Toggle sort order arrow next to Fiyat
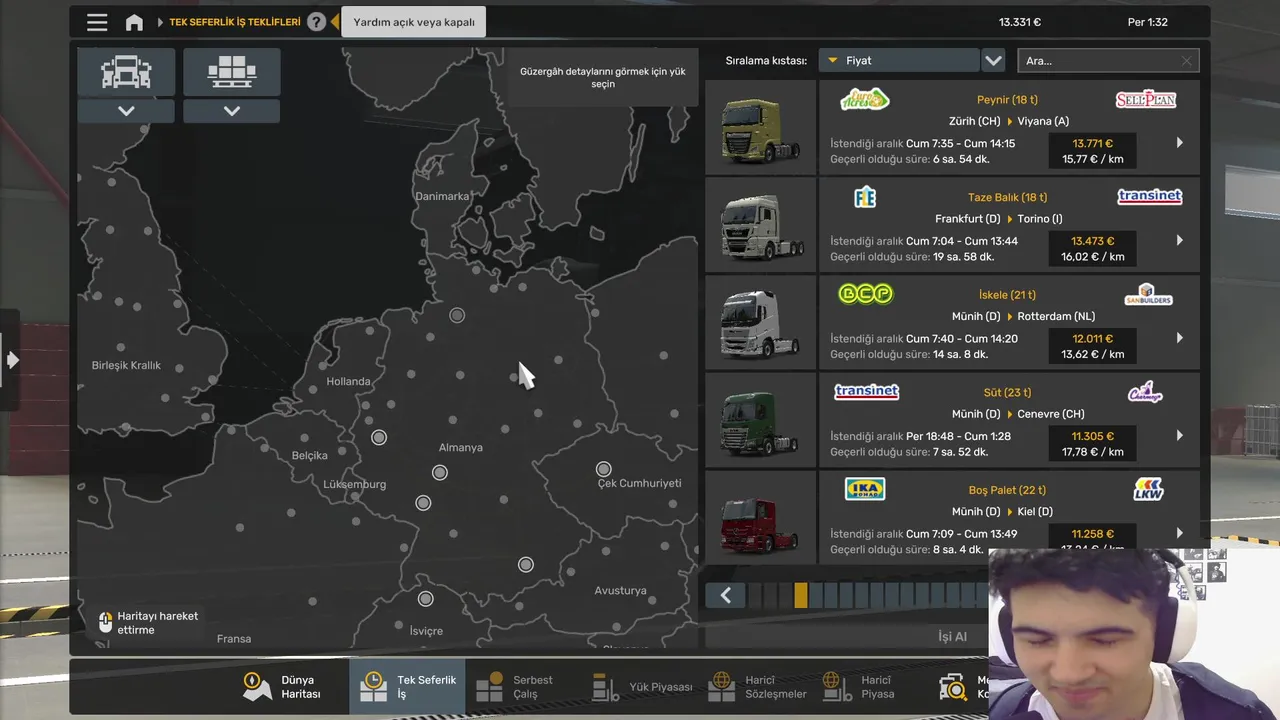The height and width of the screenshot is (720, 1280). click(x=993, y=61)
